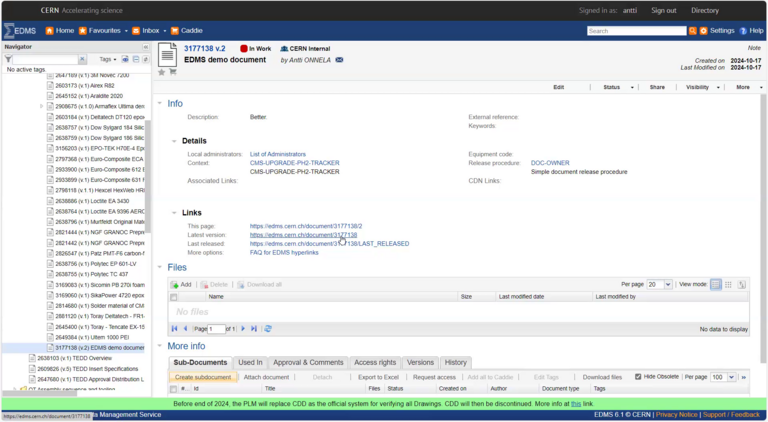Viewport: 768px width, 422px height.
Task: Click the Request access button
Action: [x=434, y=377]
